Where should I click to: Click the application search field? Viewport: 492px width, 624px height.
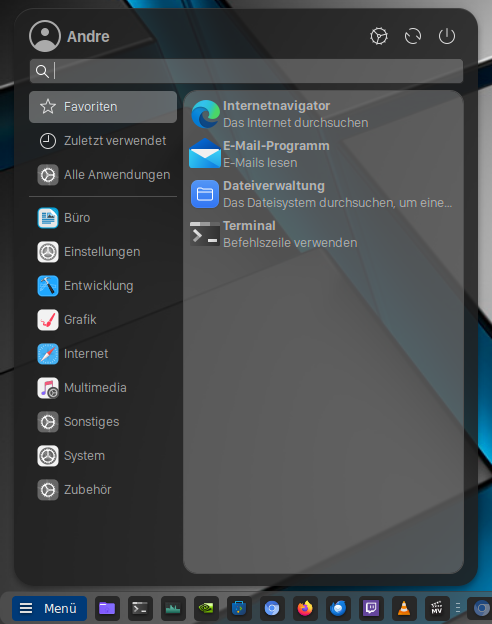pos(246,71)
